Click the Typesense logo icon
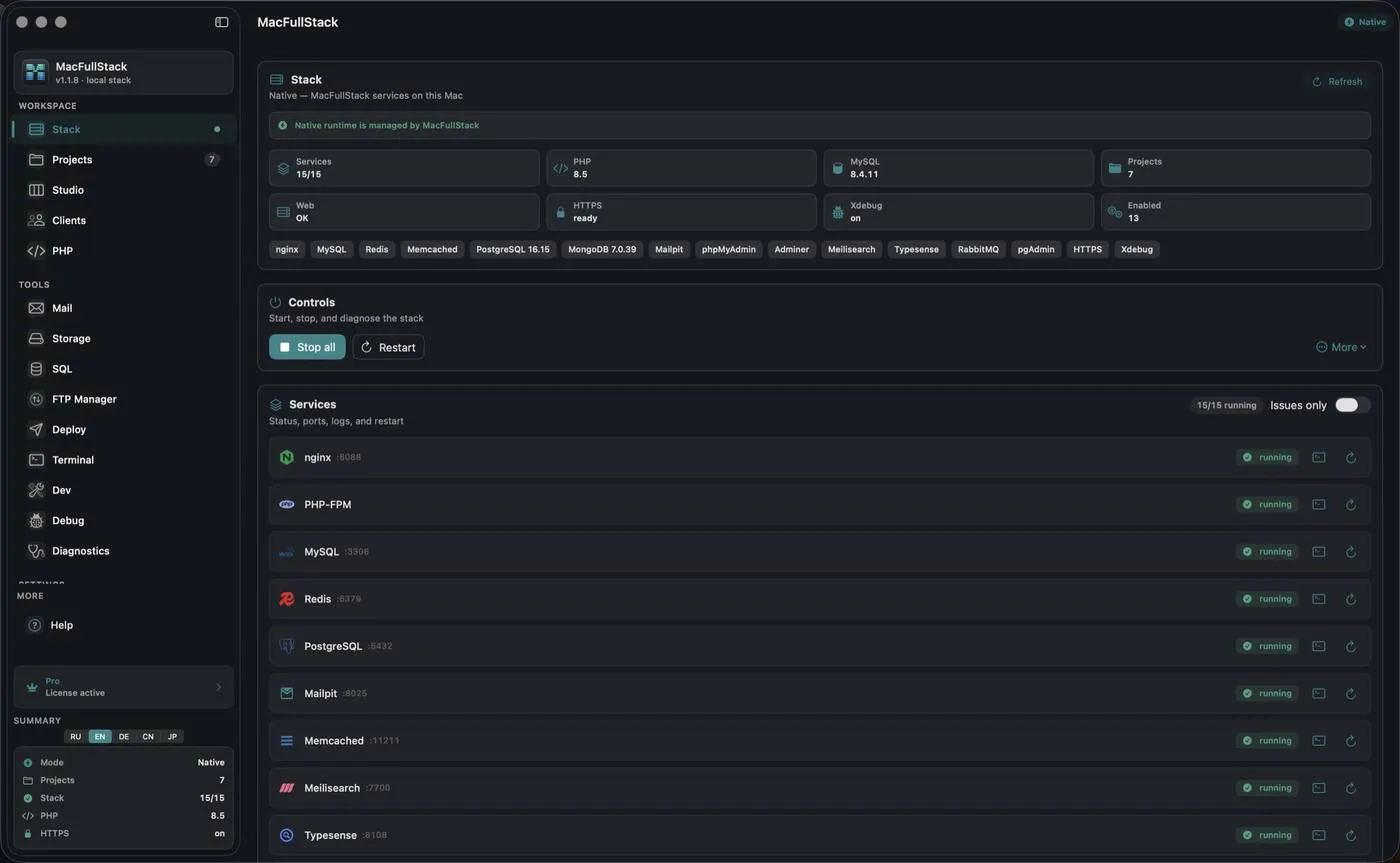The width and height of the screenshot is (1400, 863). [x=286, y=835]
